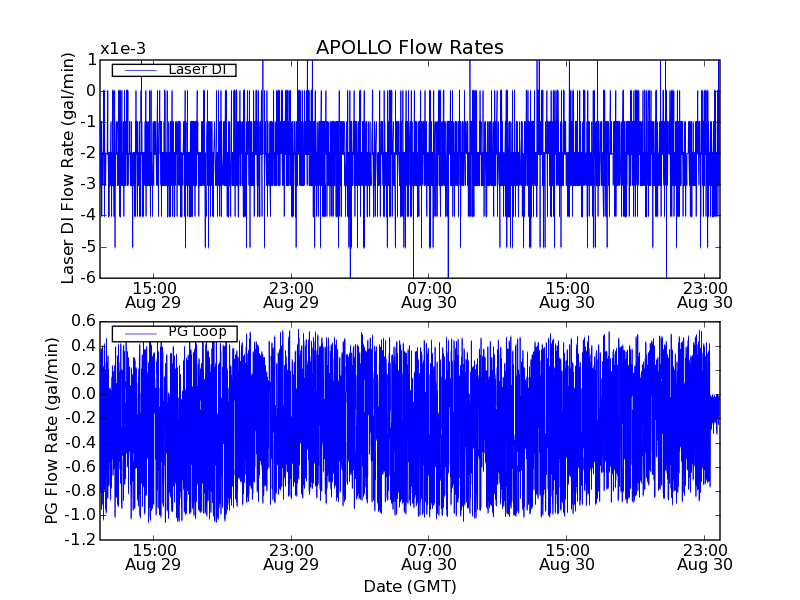Click the '-1.0' y-axis tick on bottom chart

pos(80,515)
